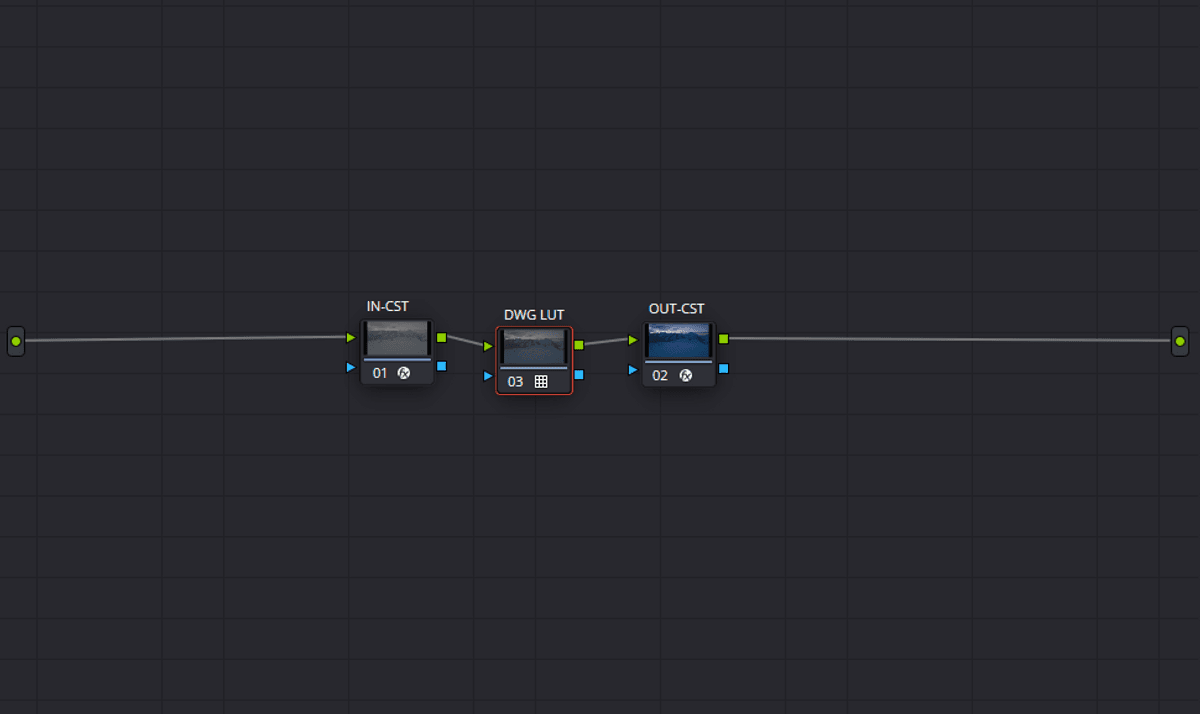The image size is (1200, 714).
Task: Click the fx icon on node 02
Action: click(x=686, y=375)
